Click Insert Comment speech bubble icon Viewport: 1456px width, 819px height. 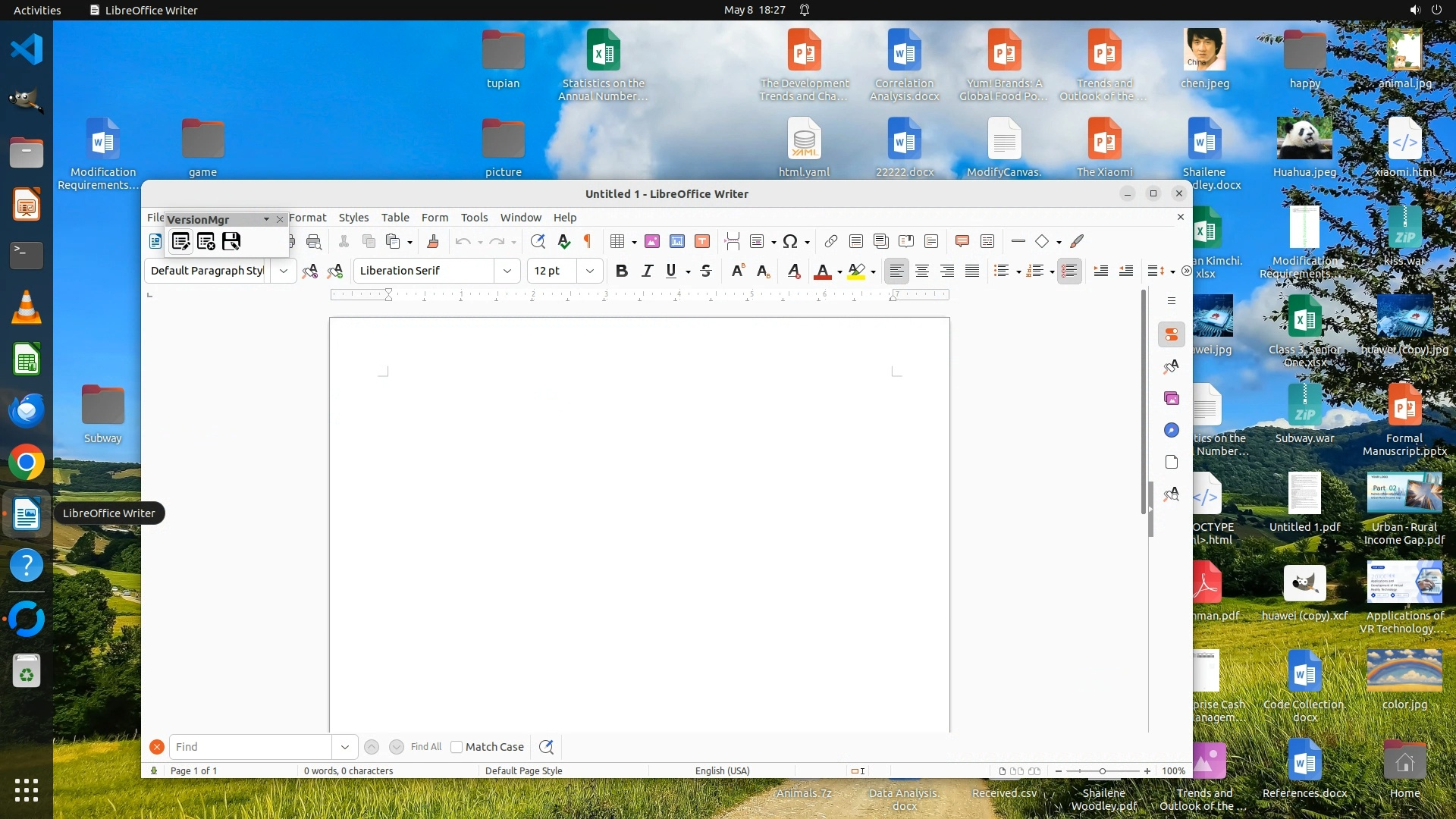tap(962, 241)
